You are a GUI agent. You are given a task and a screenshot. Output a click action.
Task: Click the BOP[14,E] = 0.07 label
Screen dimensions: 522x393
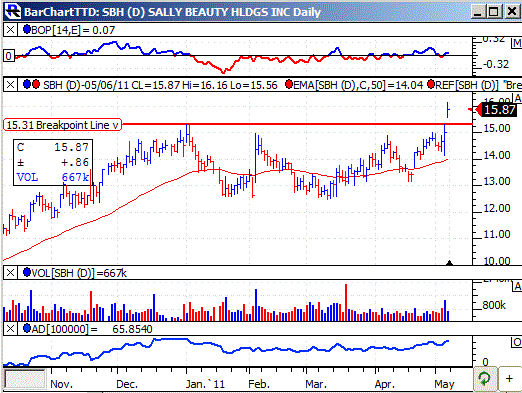pyautogui.click(x=73, y=30)
